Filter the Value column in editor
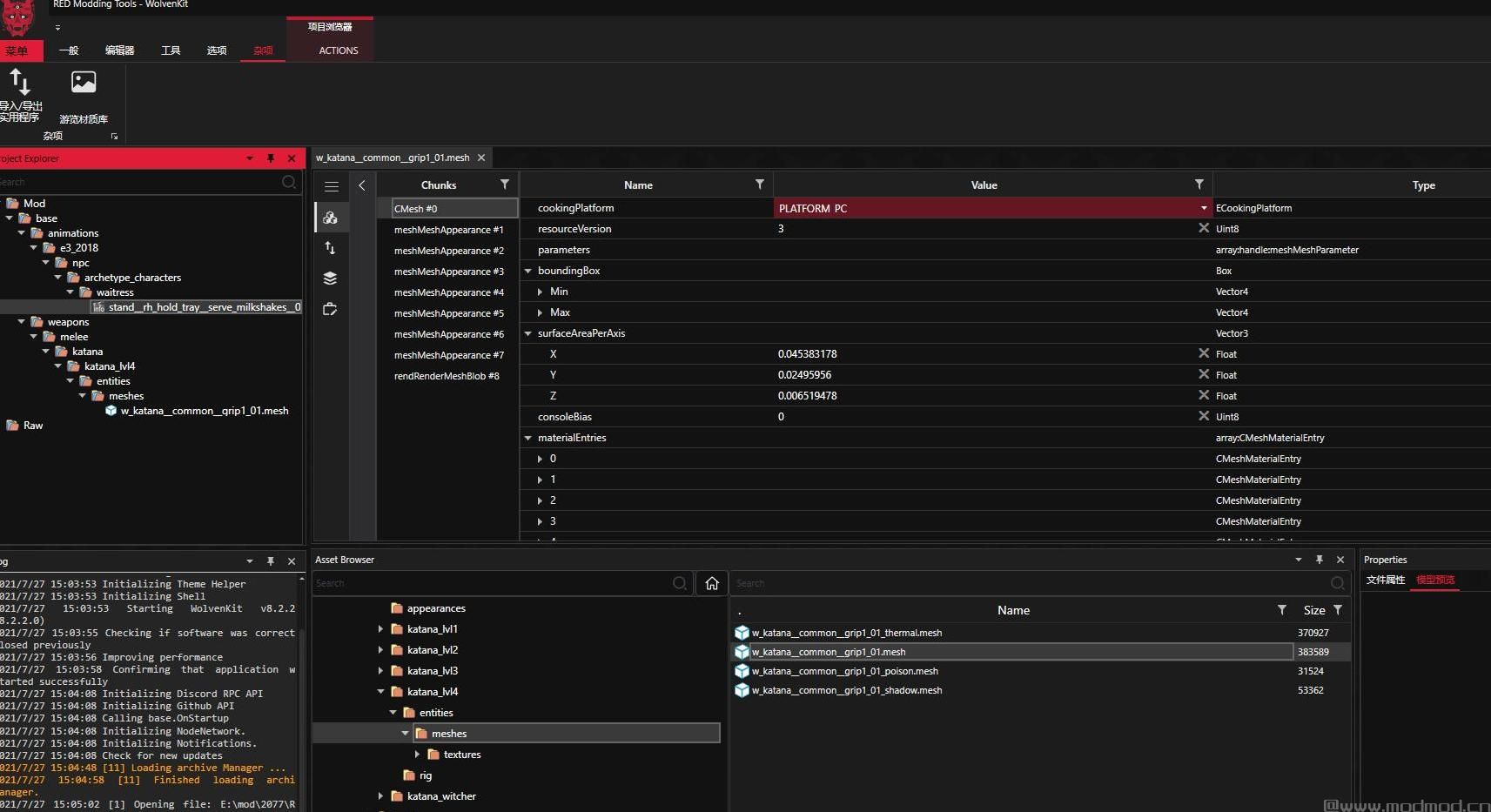 tap(1199, 185)
